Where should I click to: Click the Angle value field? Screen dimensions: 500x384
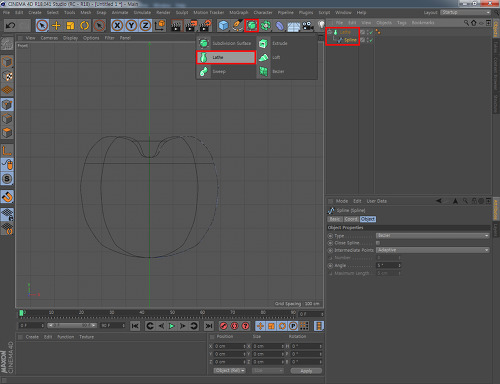point(388,265)
